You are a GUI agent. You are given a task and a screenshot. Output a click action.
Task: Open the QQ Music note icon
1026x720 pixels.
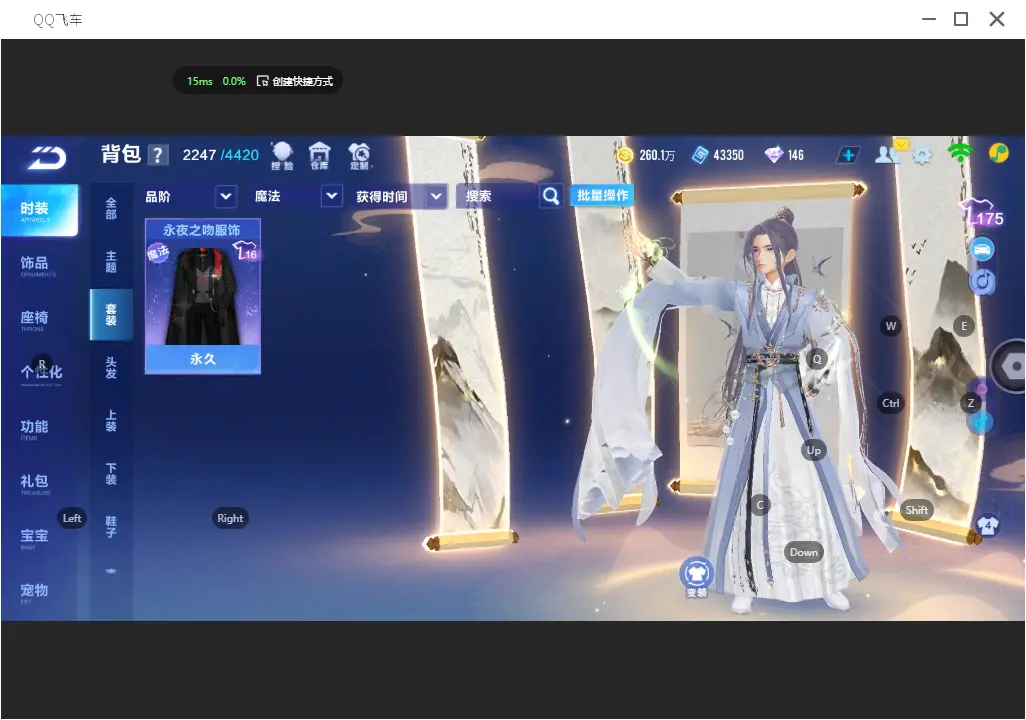[999, 153]
